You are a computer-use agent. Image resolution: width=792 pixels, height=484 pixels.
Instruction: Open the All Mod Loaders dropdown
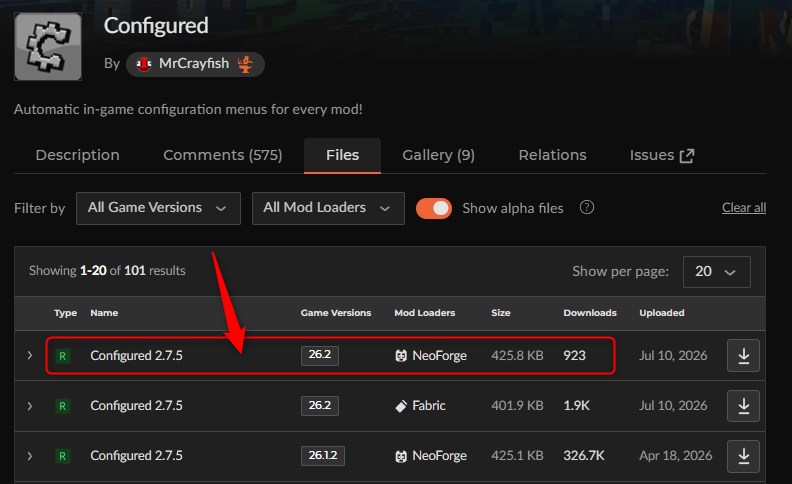[x=328, y=208]
